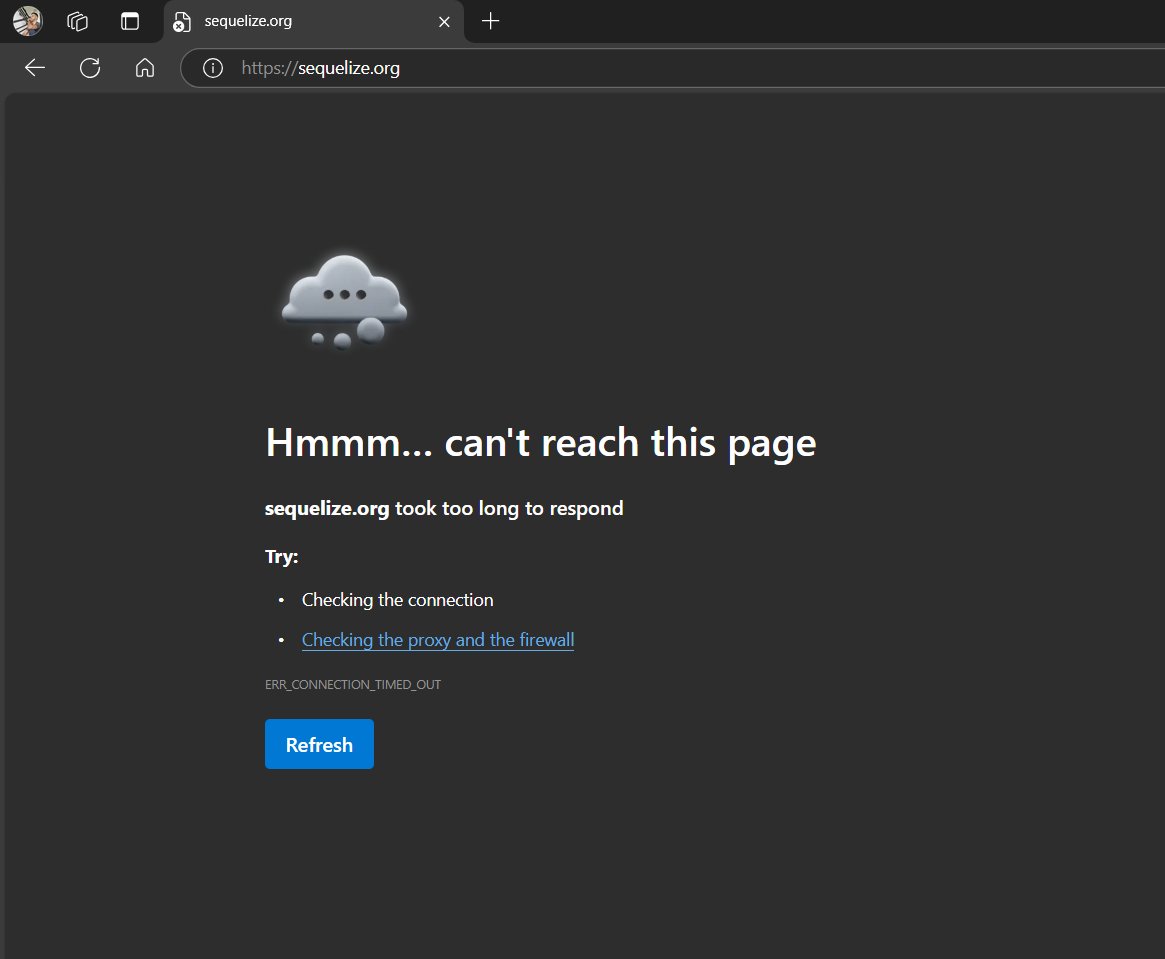
Task: Open a new tab with plus button
Action: [490, 21]
